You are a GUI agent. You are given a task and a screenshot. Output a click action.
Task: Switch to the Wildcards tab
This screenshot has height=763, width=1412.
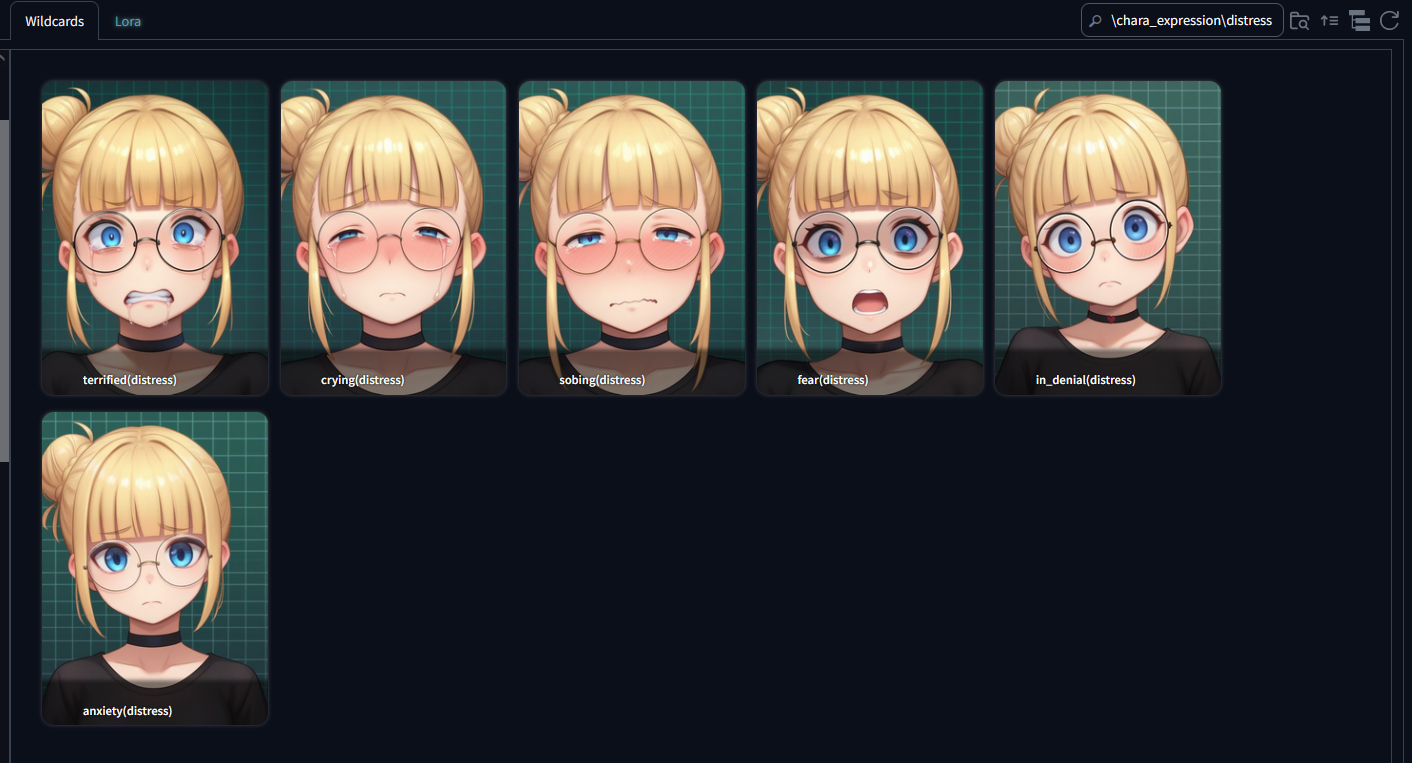(x=55, y=21)
